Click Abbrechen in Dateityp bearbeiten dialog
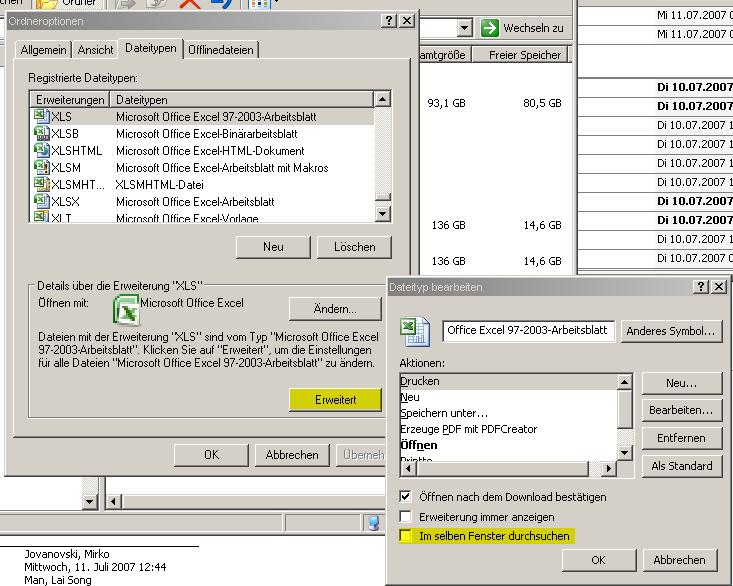 point(680,560)
